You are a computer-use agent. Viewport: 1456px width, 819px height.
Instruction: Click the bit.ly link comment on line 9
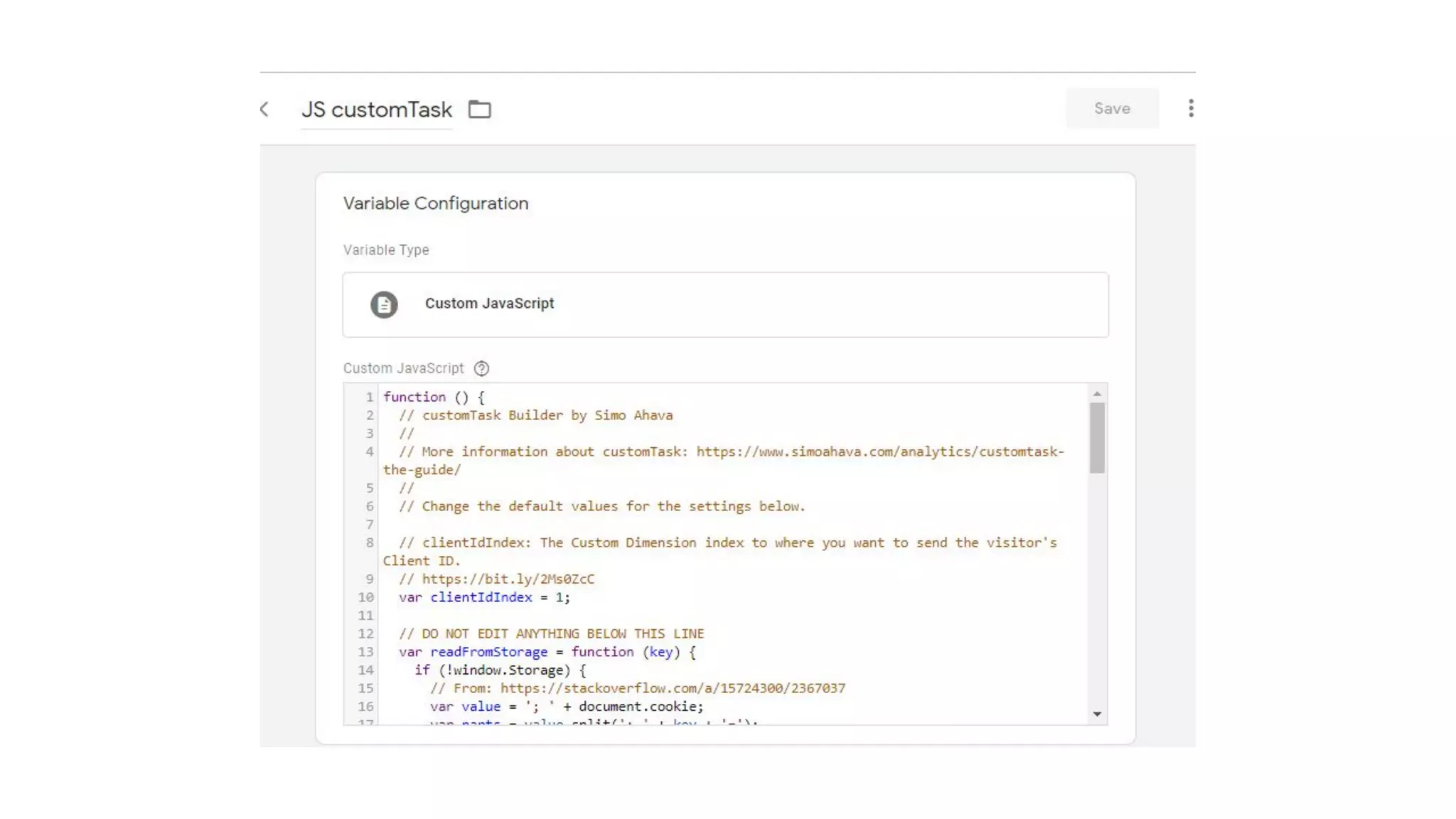[x=508, y=579]
